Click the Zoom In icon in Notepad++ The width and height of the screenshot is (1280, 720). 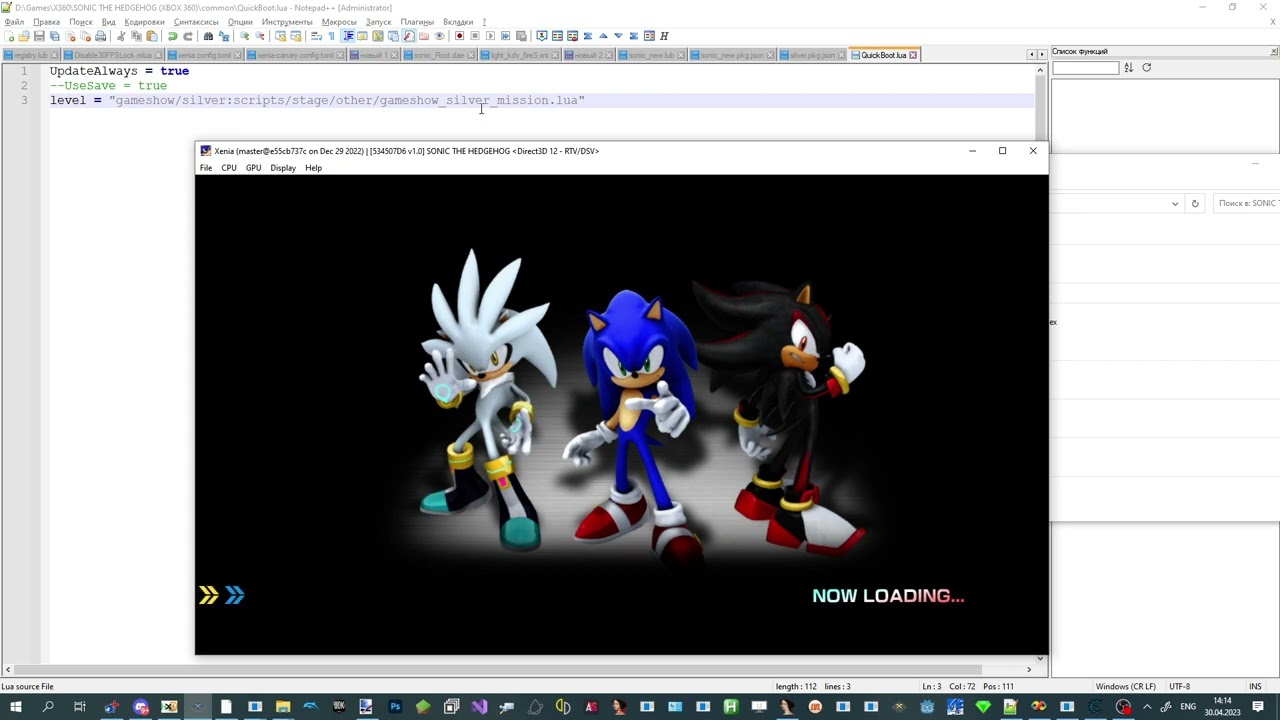tap(244, 36)
